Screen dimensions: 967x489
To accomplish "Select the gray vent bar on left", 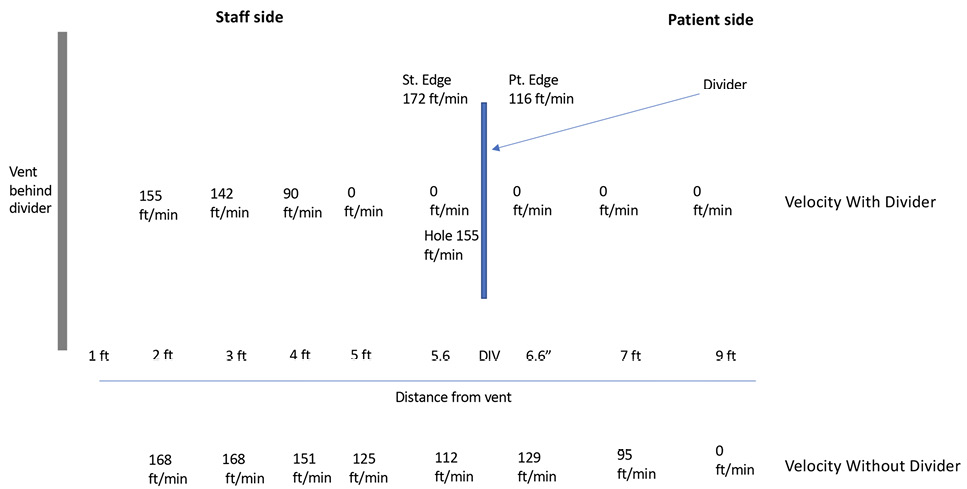I will pyautogui.click(x=62, y=190).
